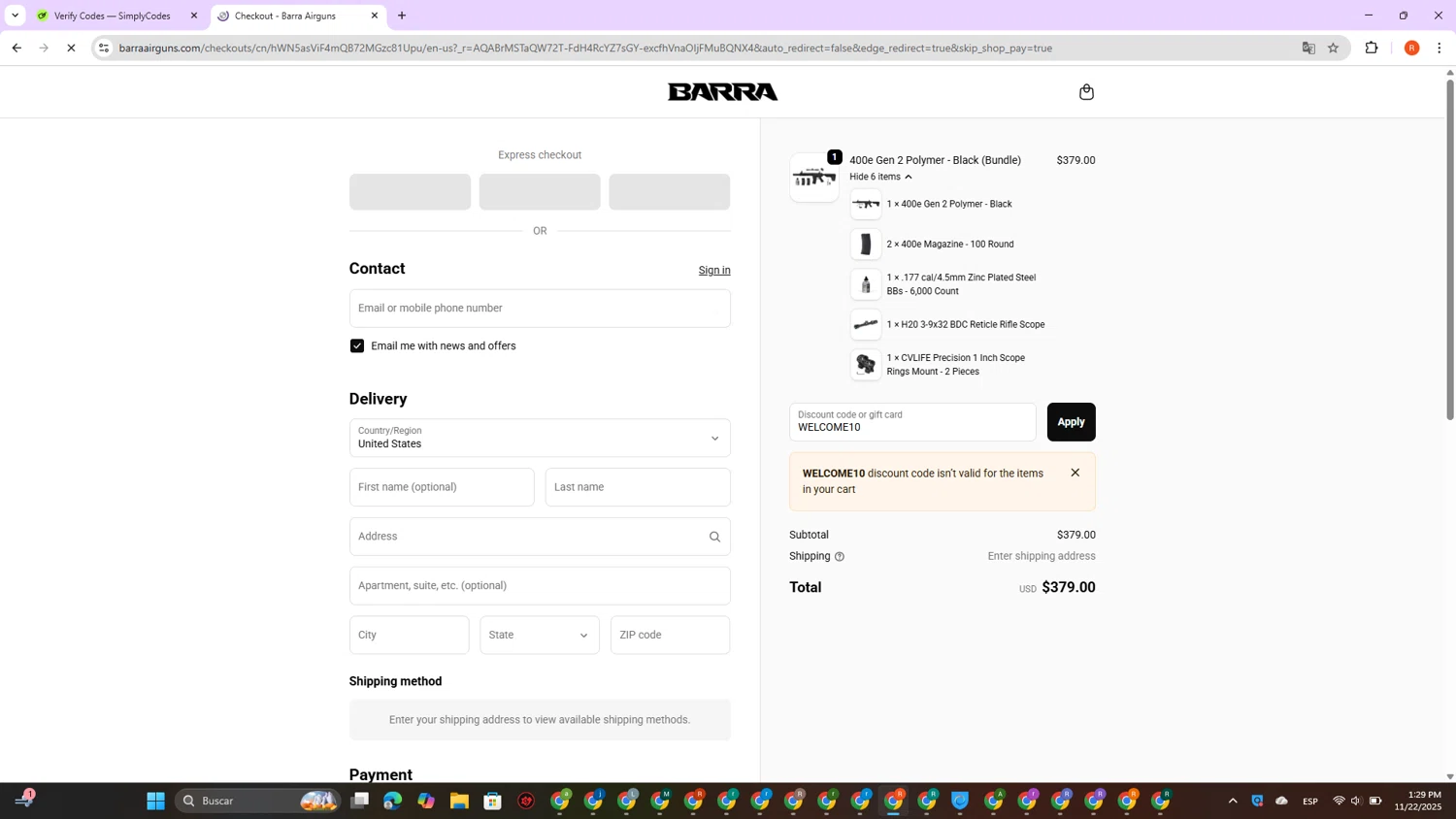Click the BARRA logo
Image resolution: width=1456 pixels, height=819 pixels.
[722, 92]
